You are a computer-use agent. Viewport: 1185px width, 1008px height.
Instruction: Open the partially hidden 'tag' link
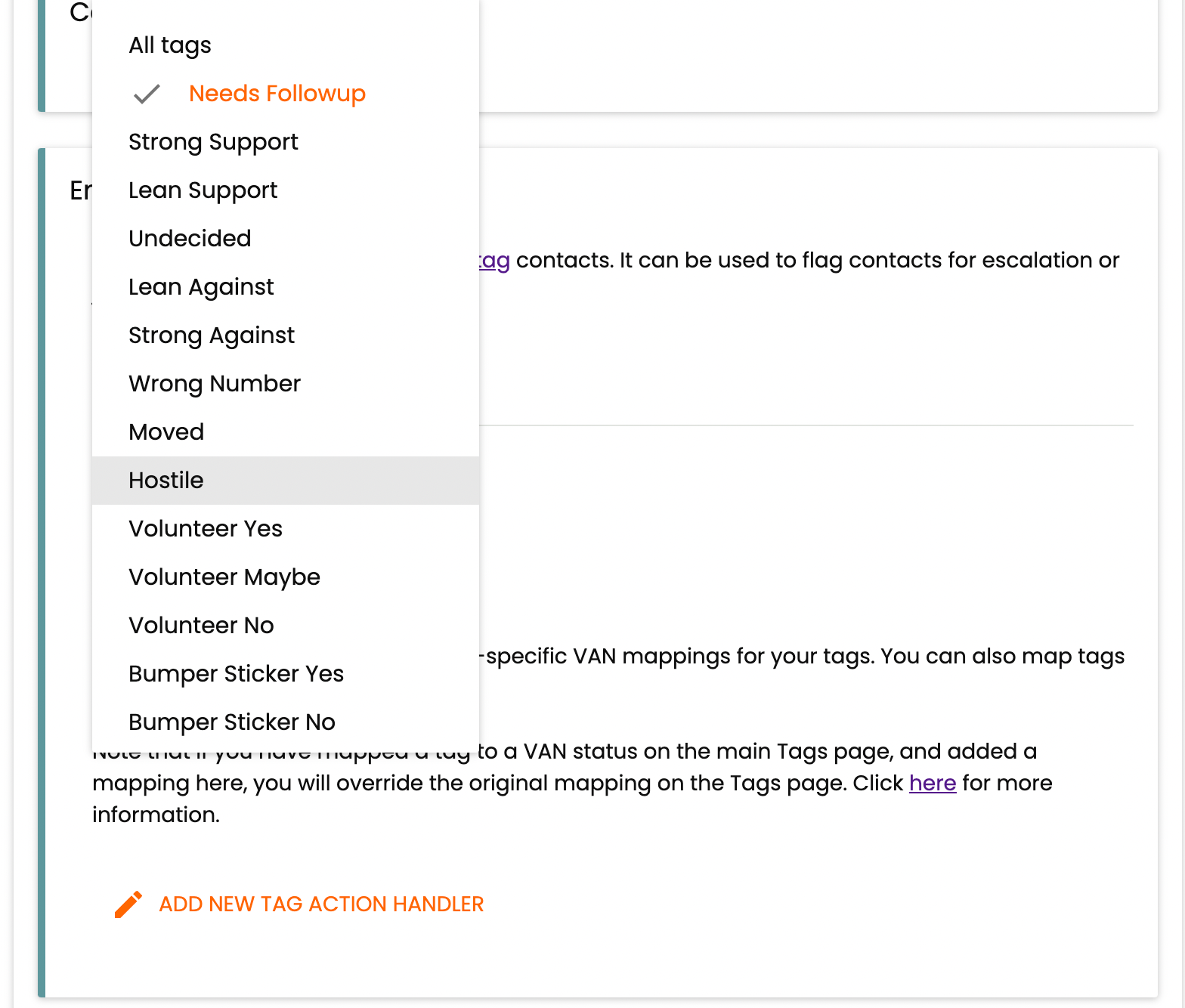coord(495,261)
